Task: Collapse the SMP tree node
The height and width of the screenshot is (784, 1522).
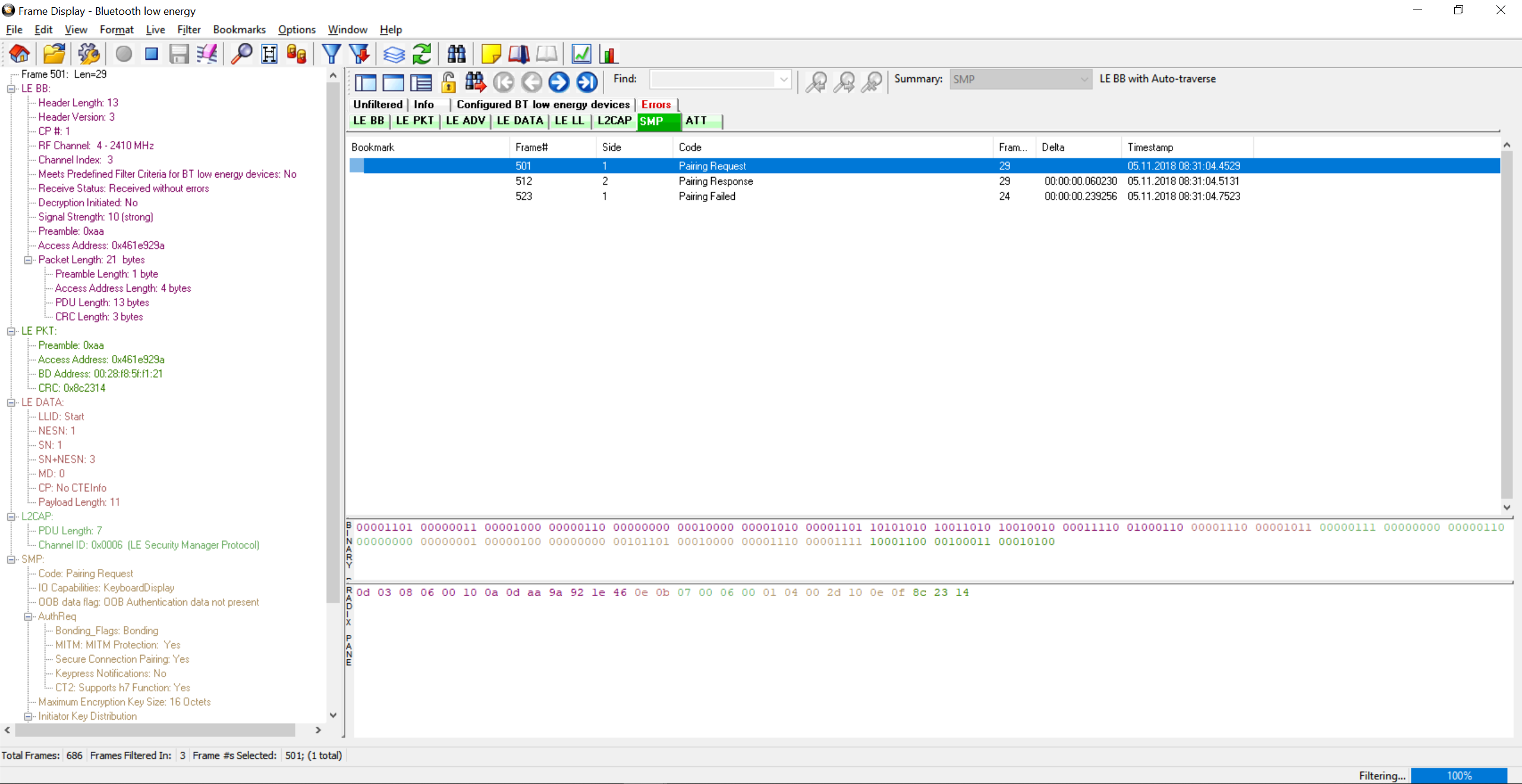Action: coord(11,559)
